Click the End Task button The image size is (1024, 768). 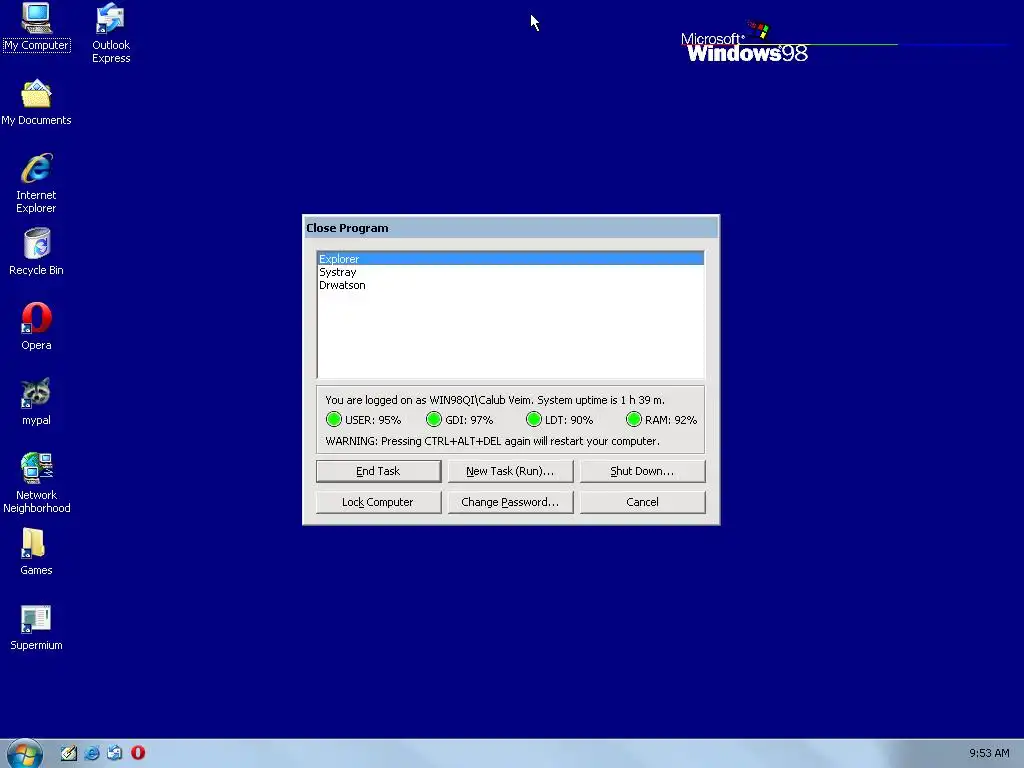tap(378, 471)
